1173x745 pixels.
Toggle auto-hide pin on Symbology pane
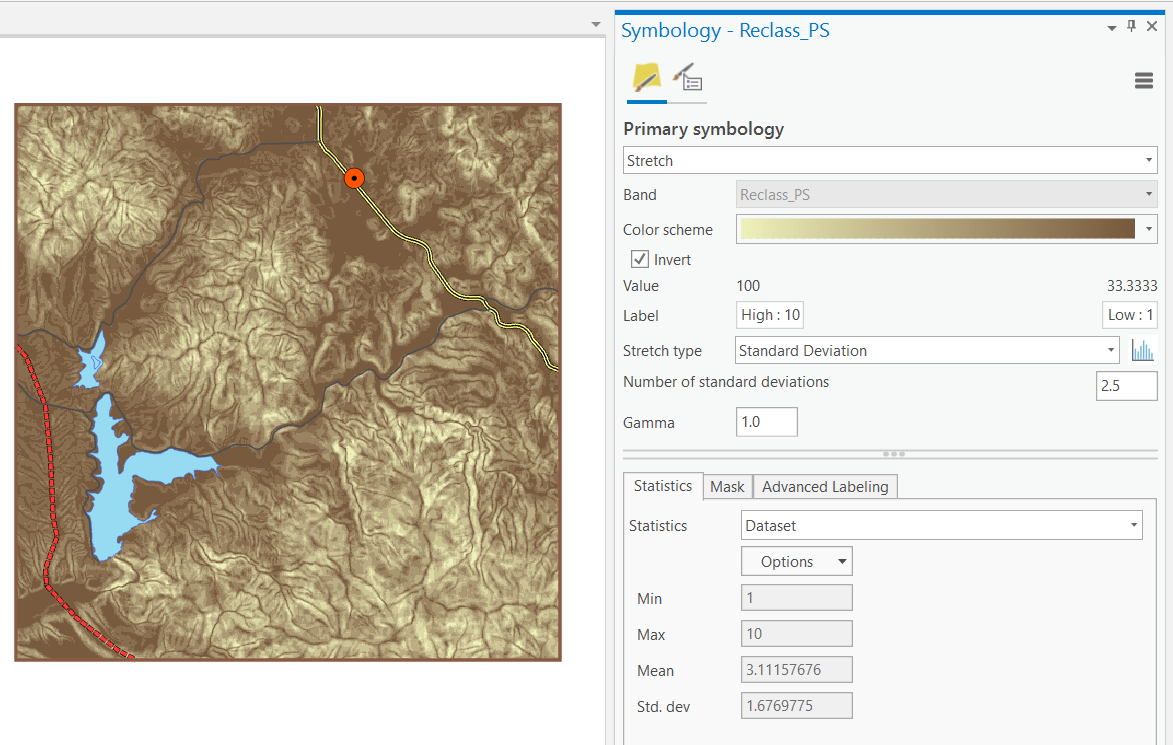point(1132,28)
